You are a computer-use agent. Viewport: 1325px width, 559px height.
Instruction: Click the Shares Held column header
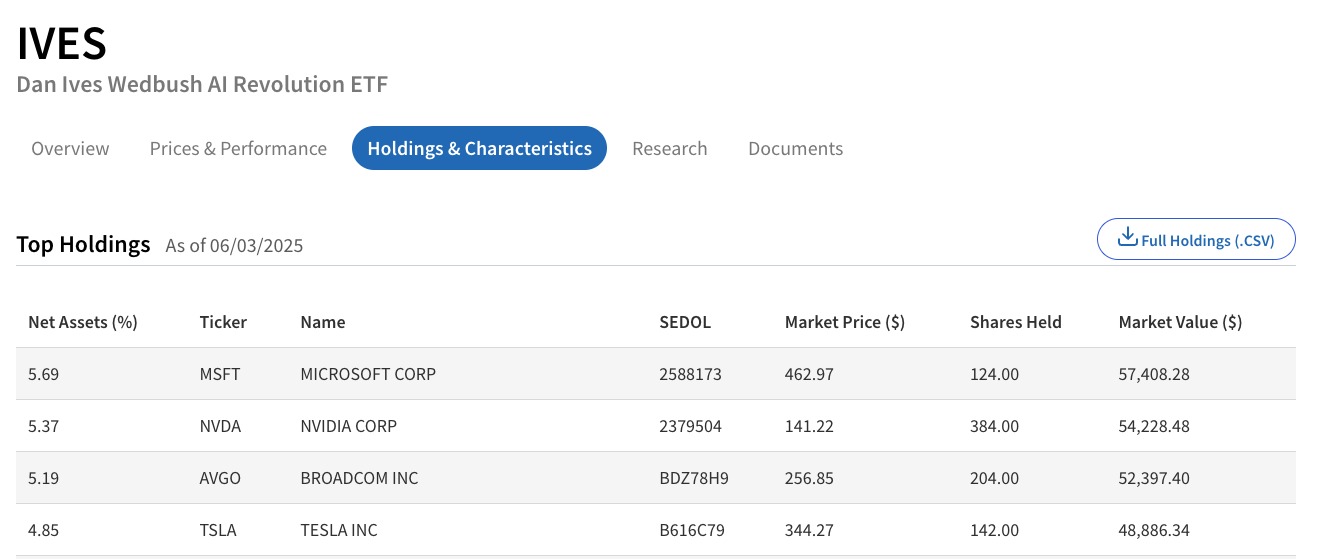(1015, 322)
